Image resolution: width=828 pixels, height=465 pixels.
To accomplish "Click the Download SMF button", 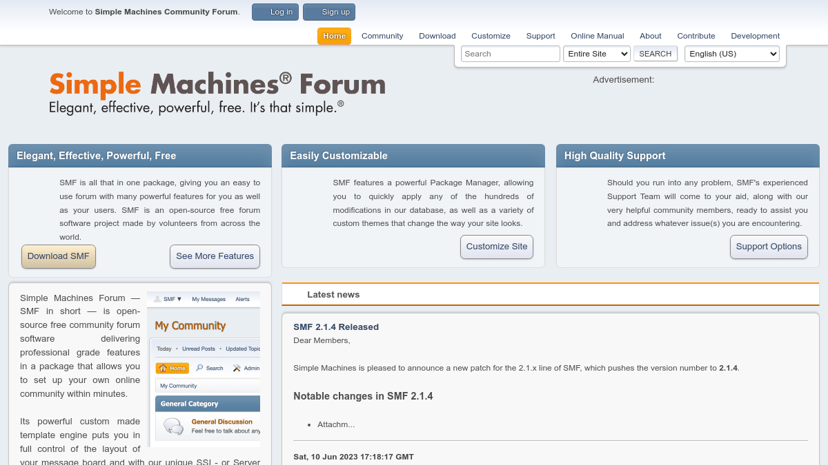I will 58,257.
